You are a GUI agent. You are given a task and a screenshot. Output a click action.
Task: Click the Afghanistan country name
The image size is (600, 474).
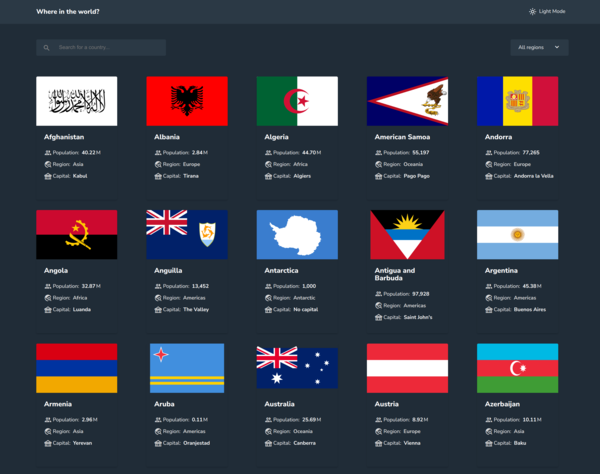(64, 137)
